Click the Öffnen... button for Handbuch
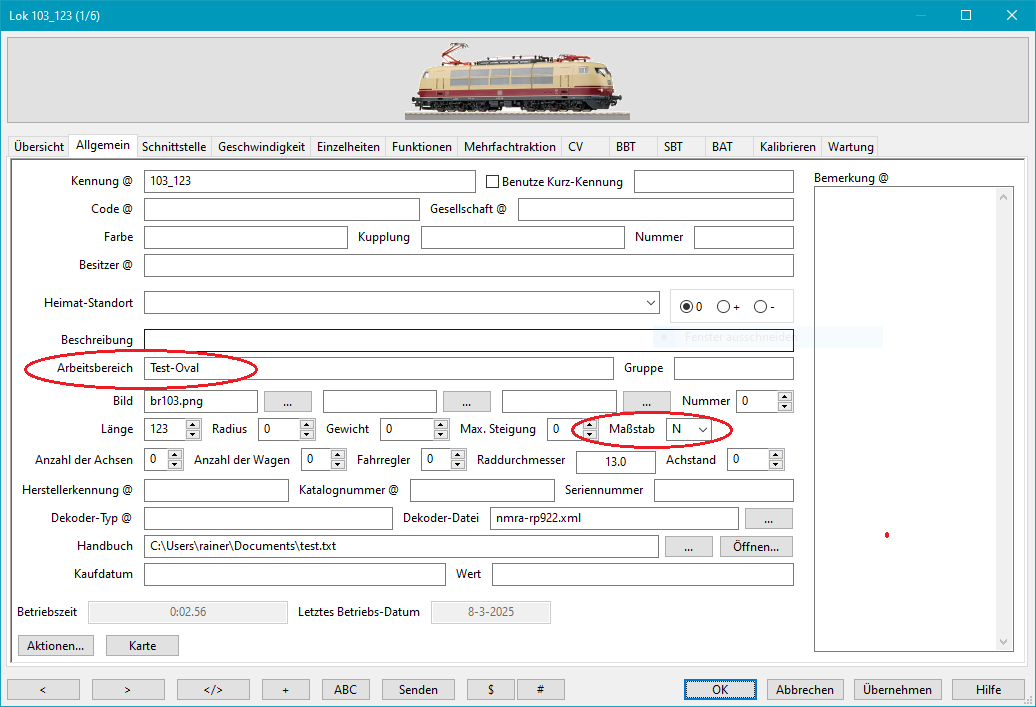 (756, 546)
